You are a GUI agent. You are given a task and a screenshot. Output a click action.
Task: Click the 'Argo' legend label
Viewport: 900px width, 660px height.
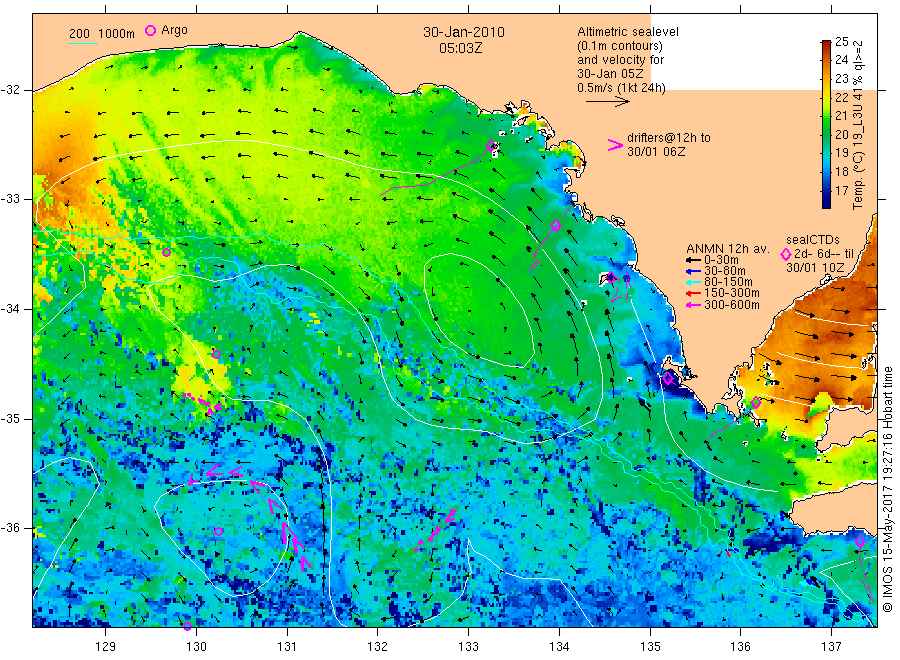(x=174, y=30)
